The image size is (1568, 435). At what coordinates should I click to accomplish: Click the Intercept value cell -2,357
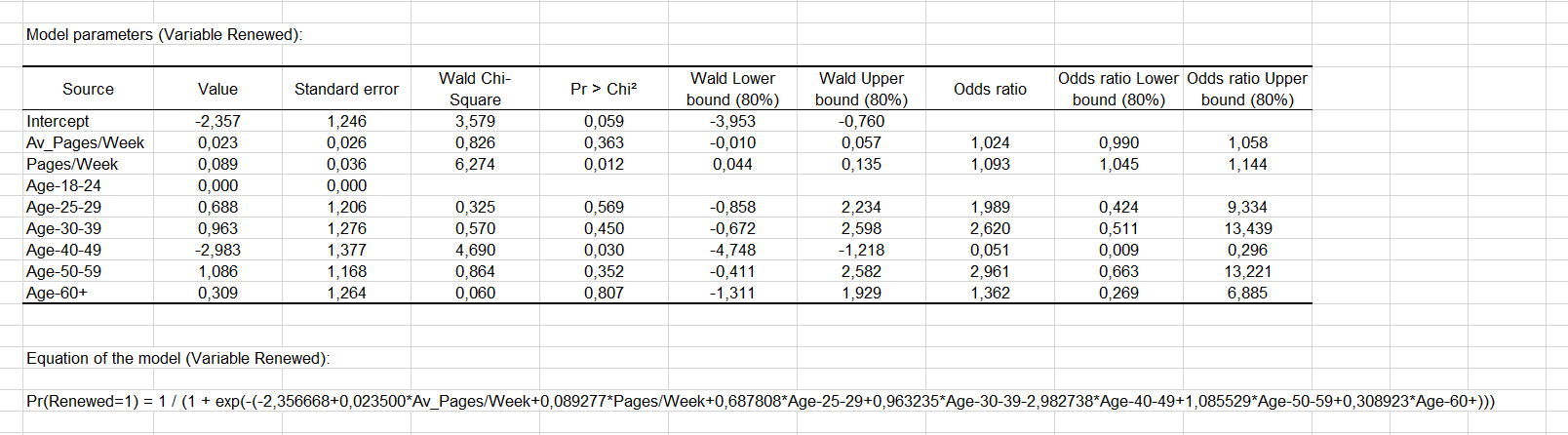[217, 121]
